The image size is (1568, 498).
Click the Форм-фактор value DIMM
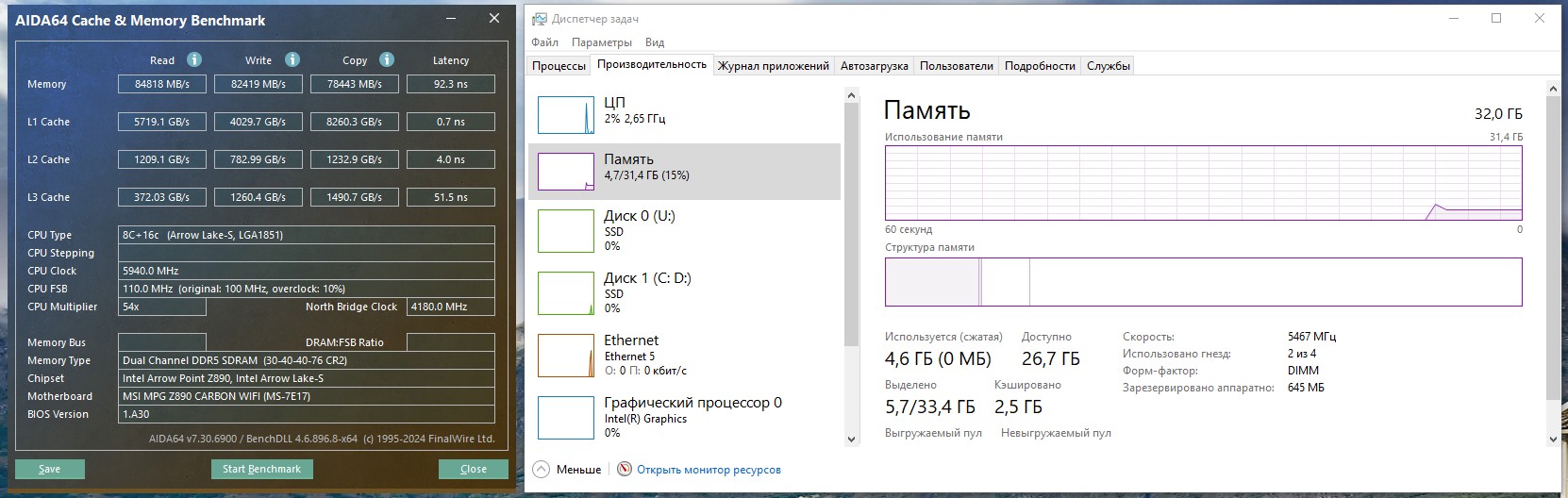pos(1303,371)
